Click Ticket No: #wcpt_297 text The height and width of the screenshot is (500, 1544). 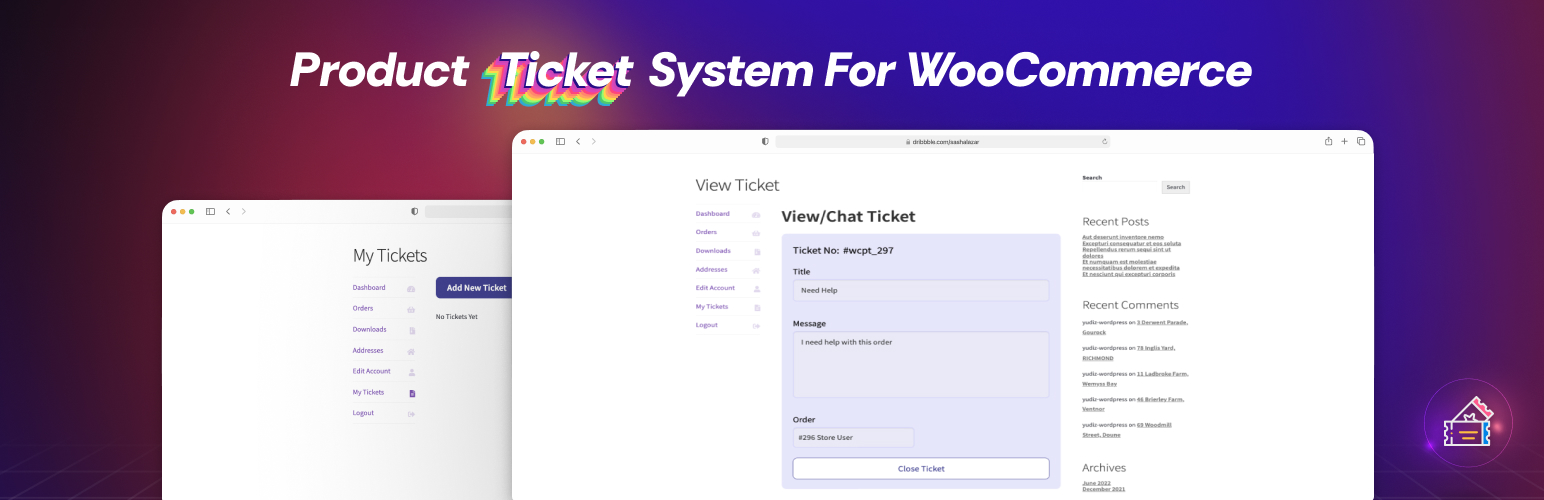(843, 251)
